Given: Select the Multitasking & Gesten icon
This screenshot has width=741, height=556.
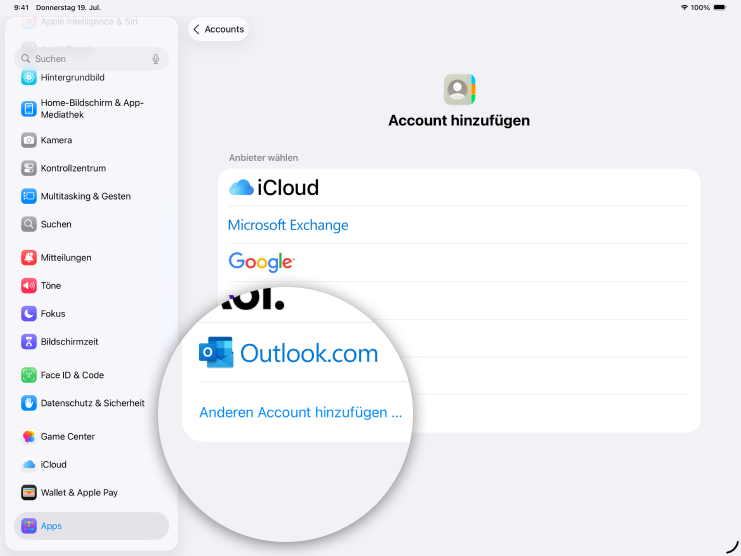Looking at the screenshot, I should [x=29, y=196].
